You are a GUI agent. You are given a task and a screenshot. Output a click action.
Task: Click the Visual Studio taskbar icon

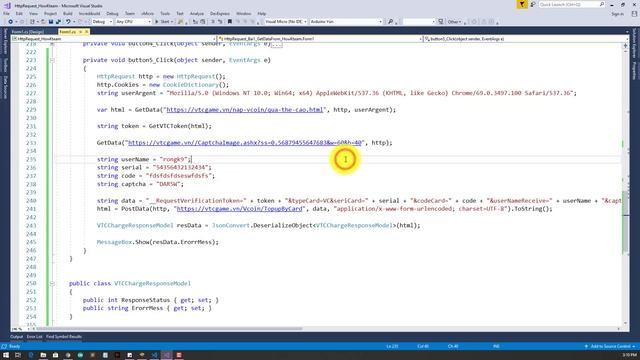pyautogui.click(x=167, y=355)
